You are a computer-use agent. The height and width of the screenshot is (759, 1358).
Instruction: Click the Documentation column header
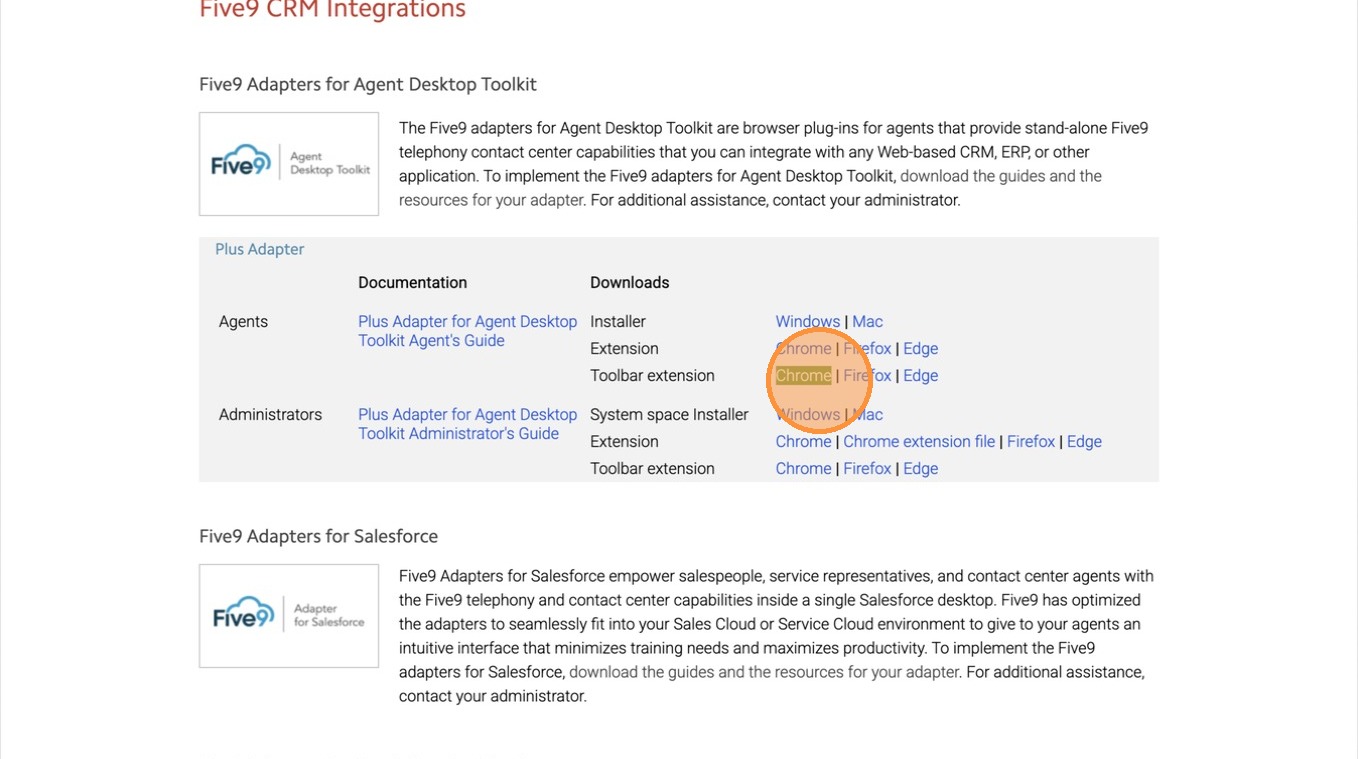point(412,282)
